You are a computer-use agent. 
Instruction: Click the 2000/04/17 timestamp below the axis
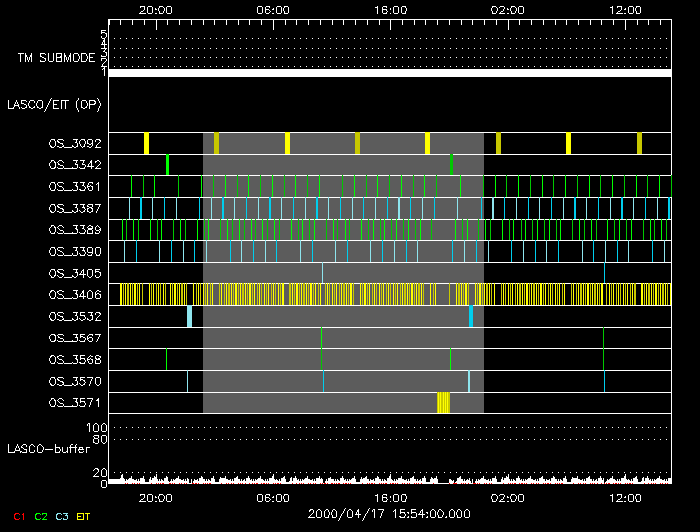tap(389, 513)
